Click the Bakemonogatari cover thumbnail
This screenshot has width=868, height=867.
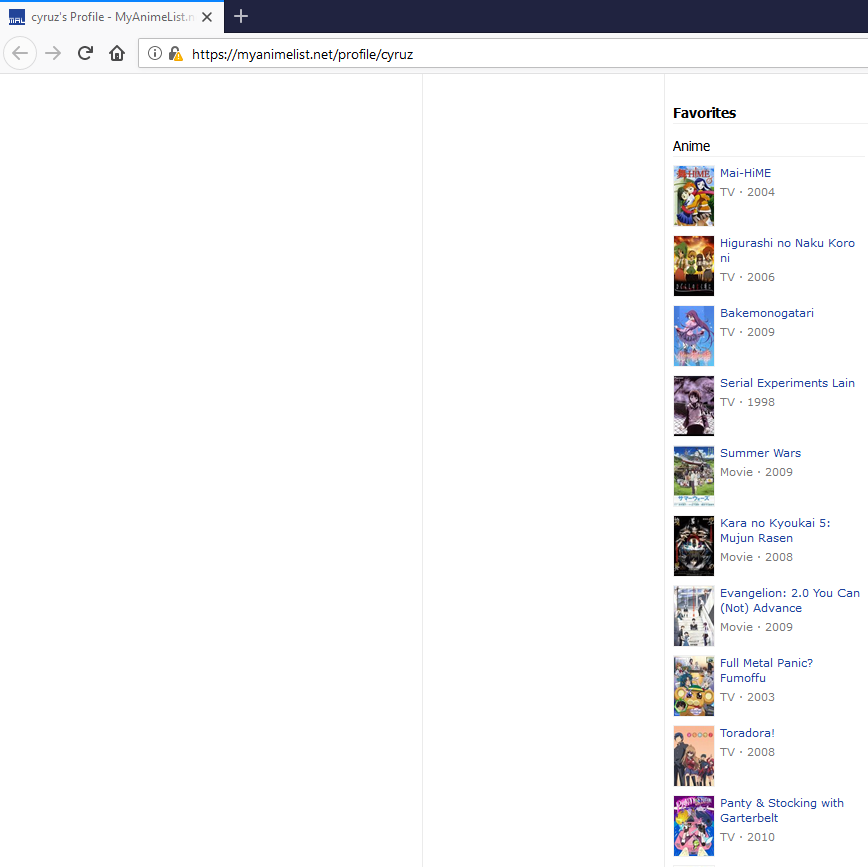693,336
